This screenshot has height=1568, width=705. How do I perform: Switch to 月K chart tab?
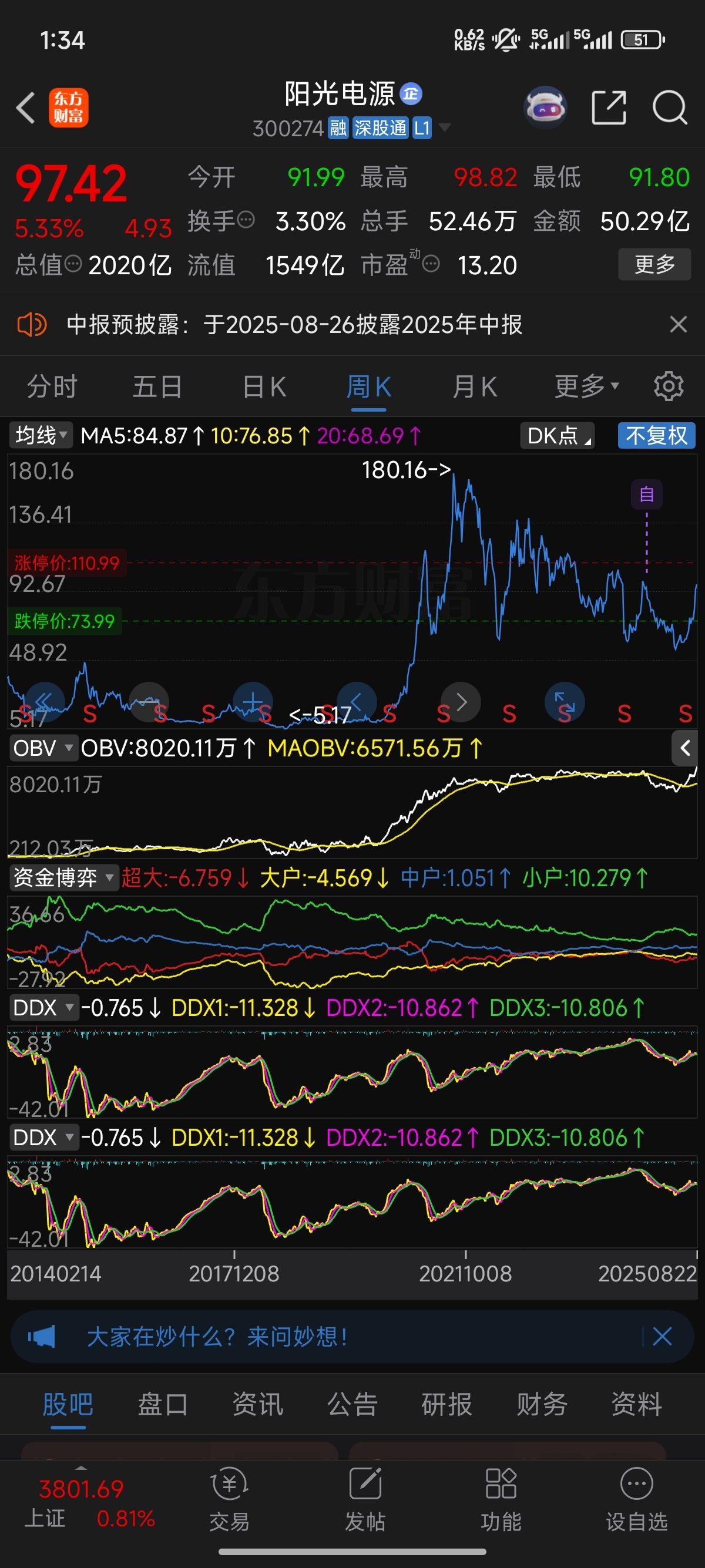pos(475,386)
